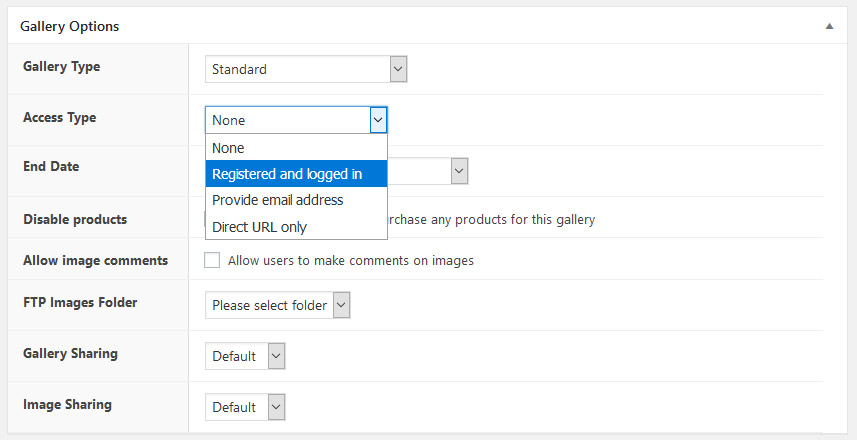Viewport: 857px width, 440px height.
Task: Click the Gallery Options panel title
Action: (x=69, y=26)
